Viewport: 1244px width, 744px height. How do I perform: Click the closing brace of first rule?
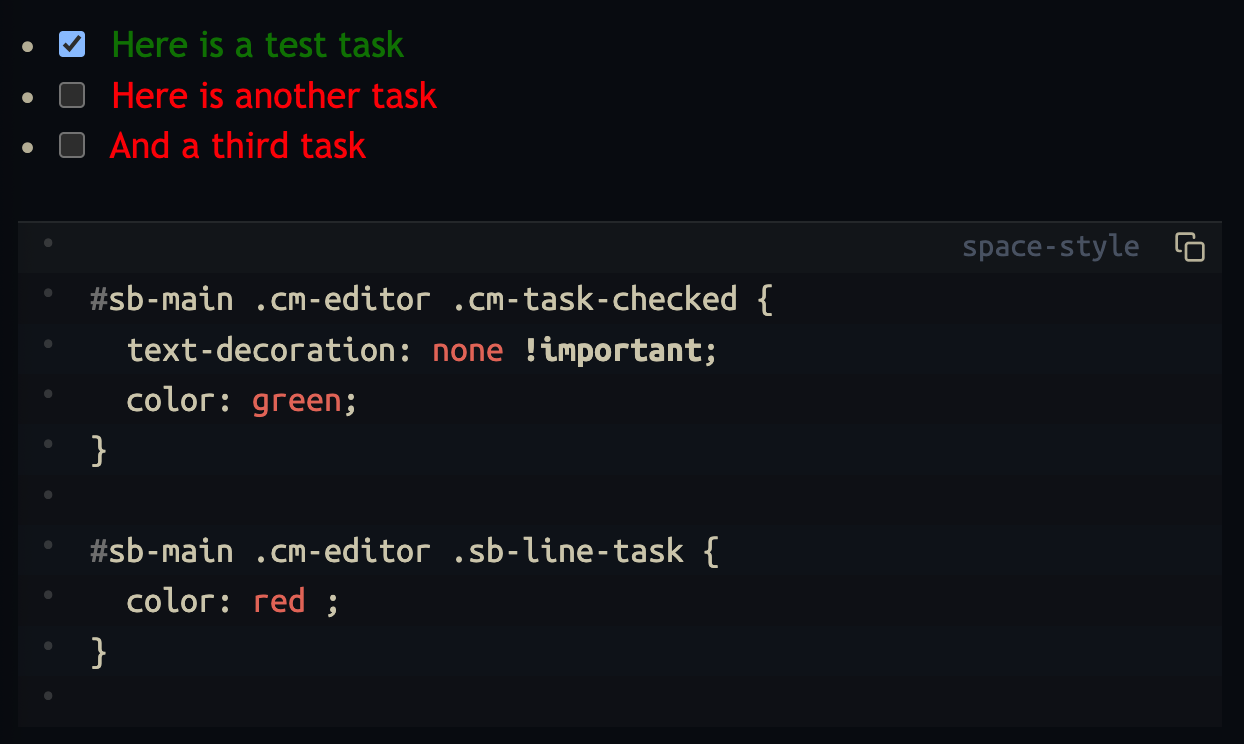point(98,451)
